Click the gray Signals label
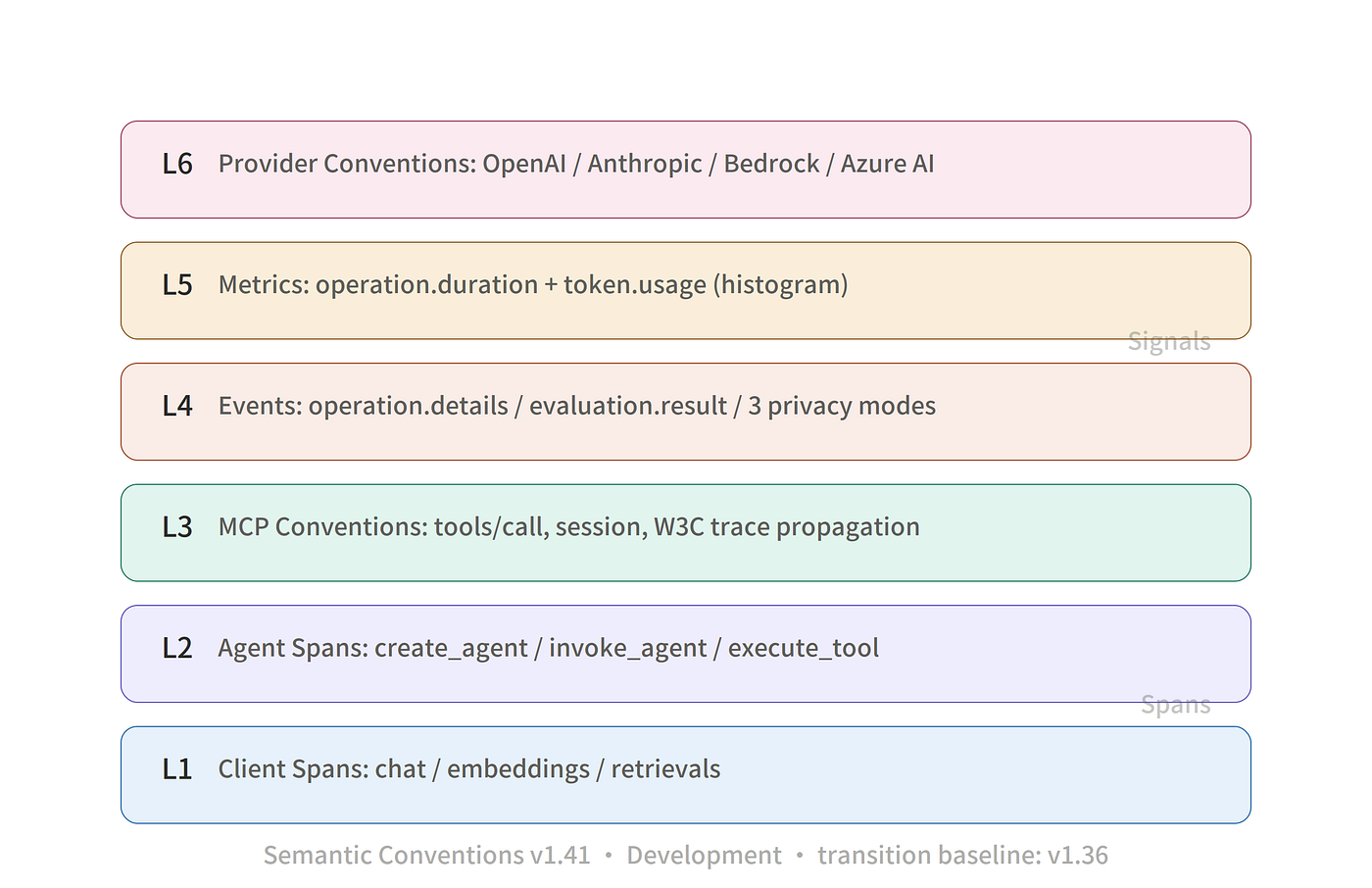 (1169, 342)
